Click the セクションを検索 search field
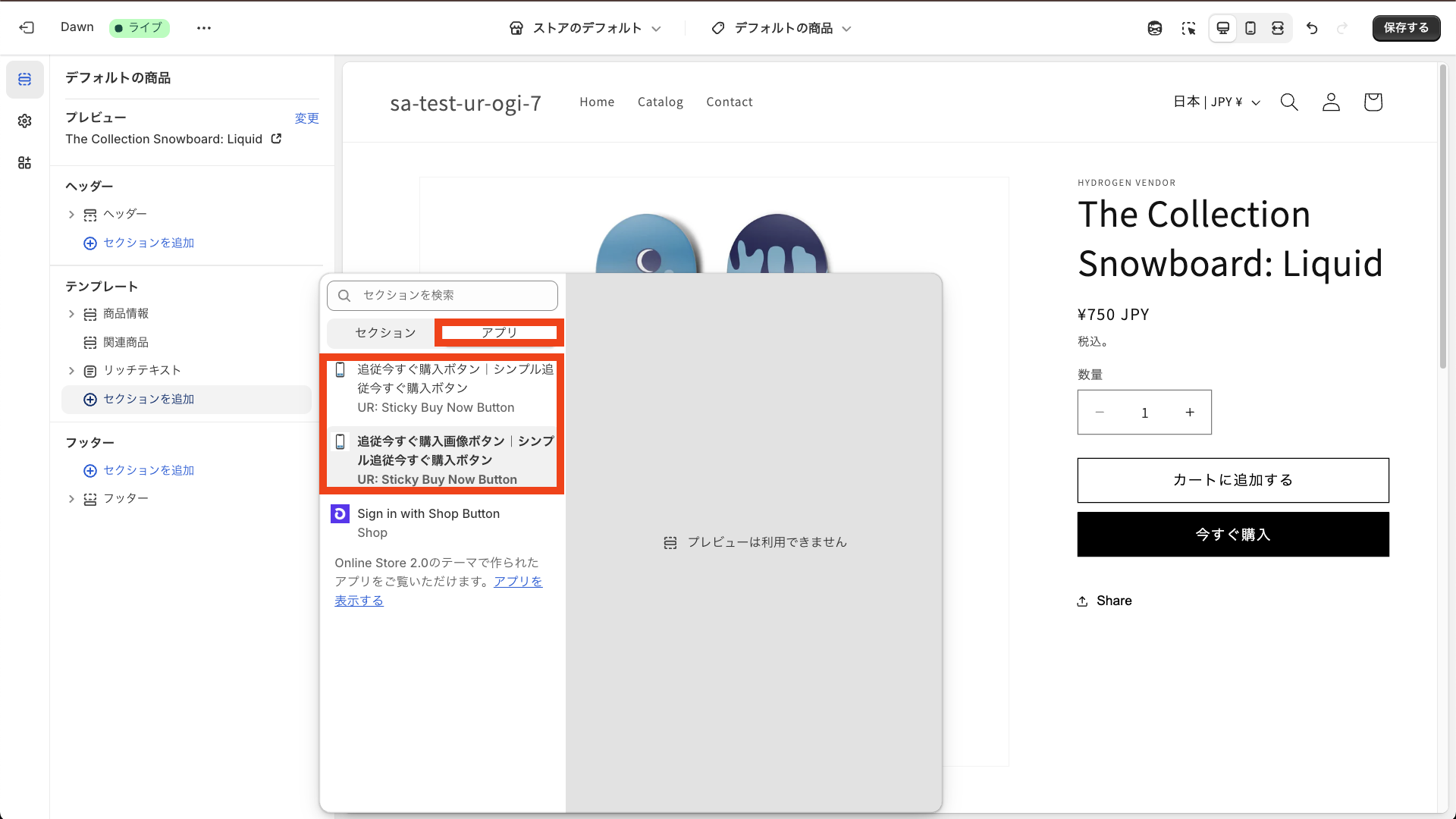Screen dimensions: 1456x819 tap(442, 296)
